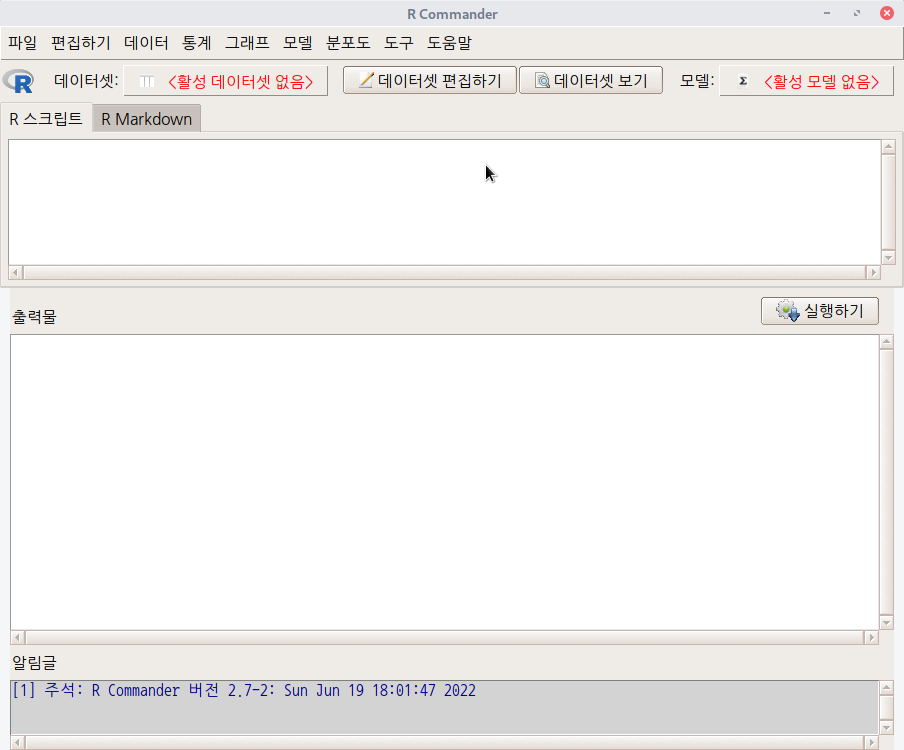Image resolution: width=904 pixels, height=750 pixels.
Task: Click the output pane scroll left arrow
Action: point(17,637)
